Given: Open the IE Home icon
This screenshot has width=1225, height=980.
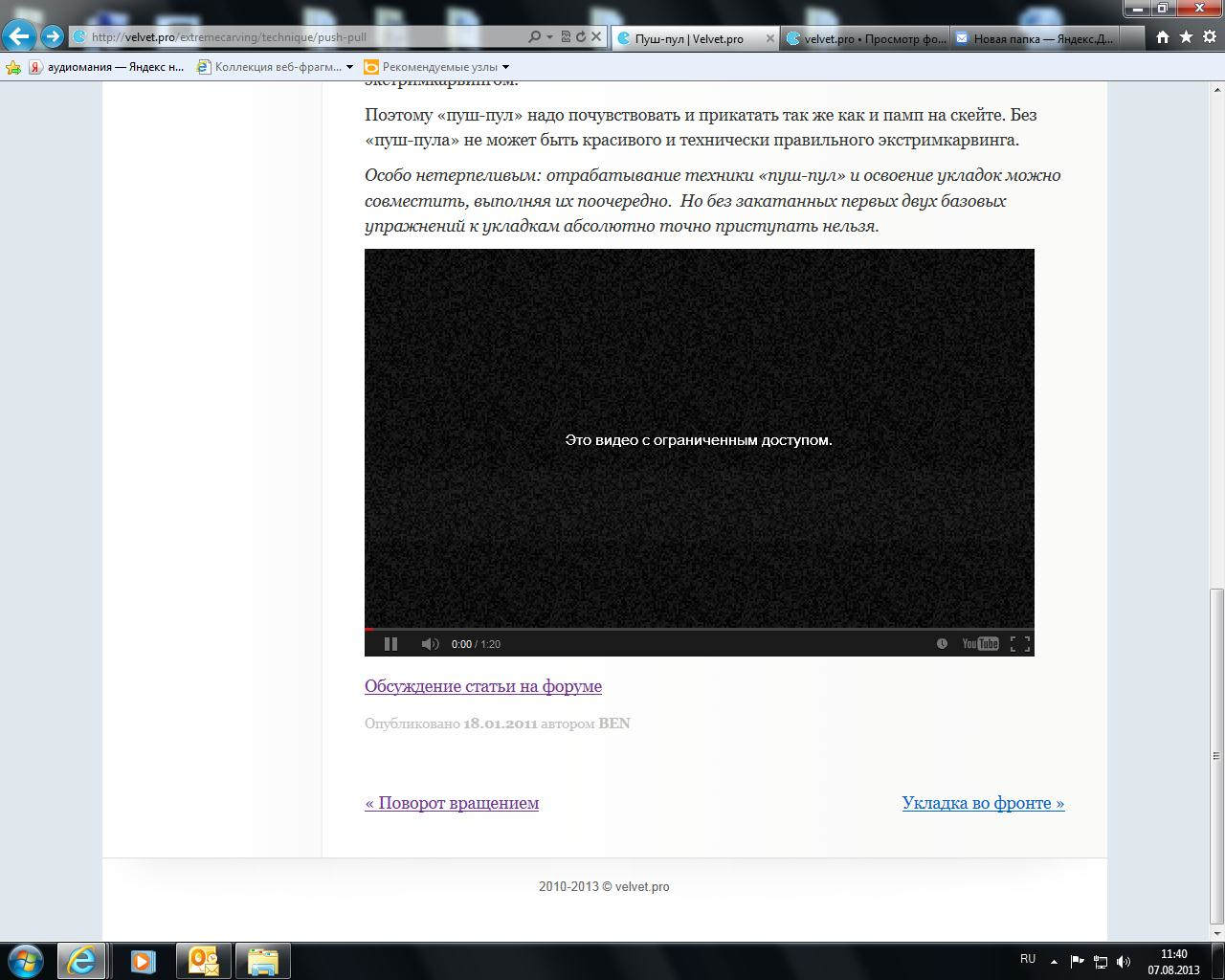Looking at the screenshot, I should coord(1162,37).
